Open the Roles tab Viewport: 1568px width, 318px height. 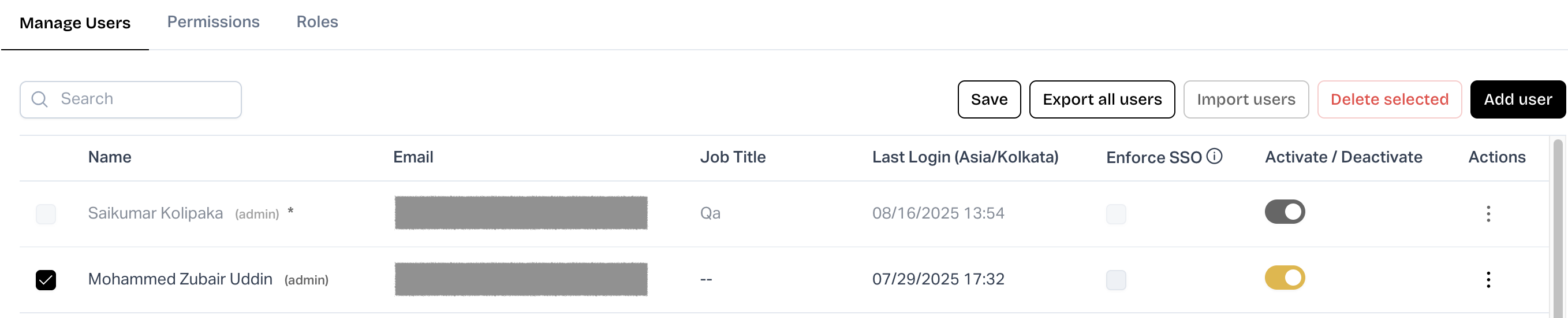317,22
